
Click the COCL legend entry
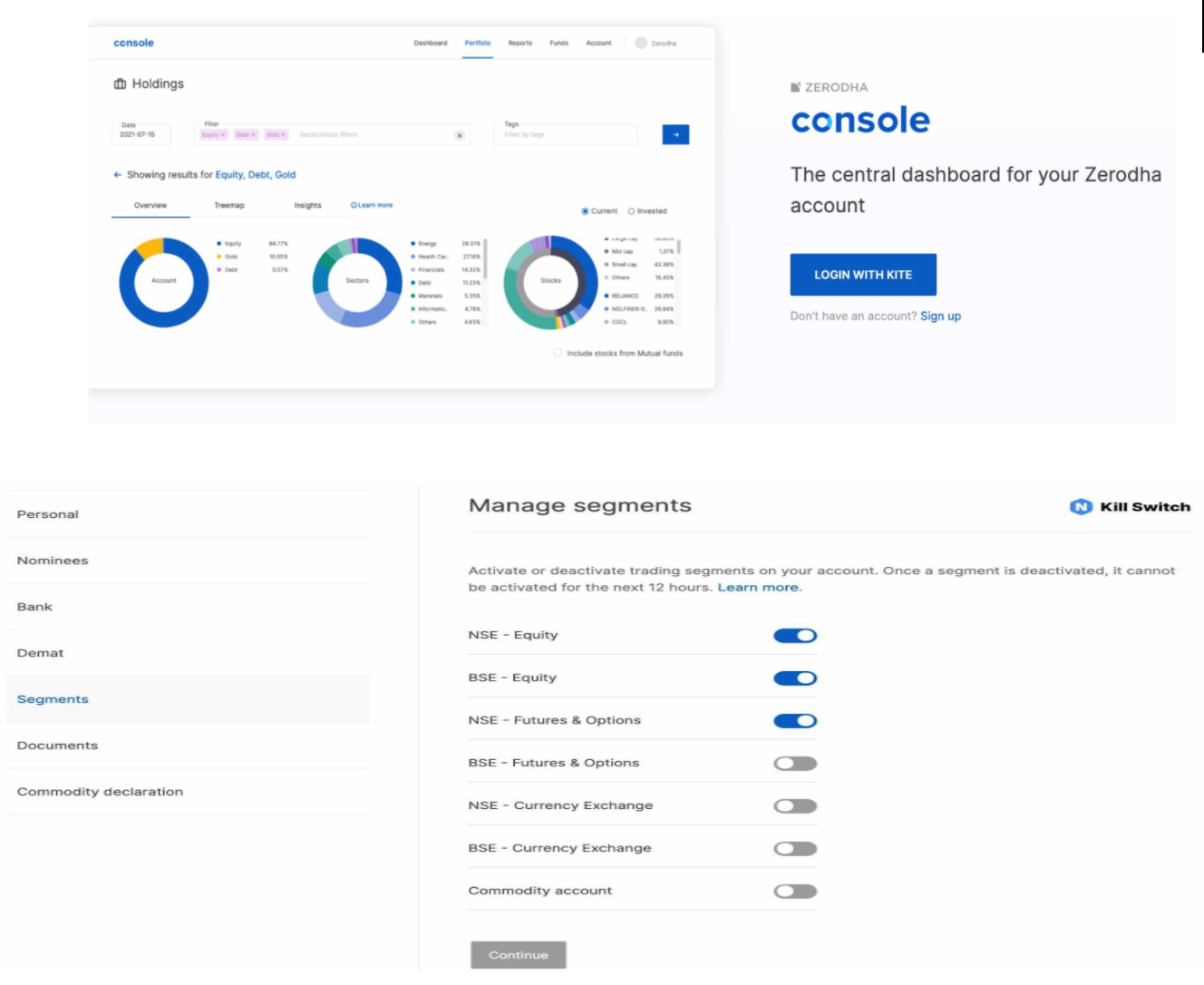639,322
